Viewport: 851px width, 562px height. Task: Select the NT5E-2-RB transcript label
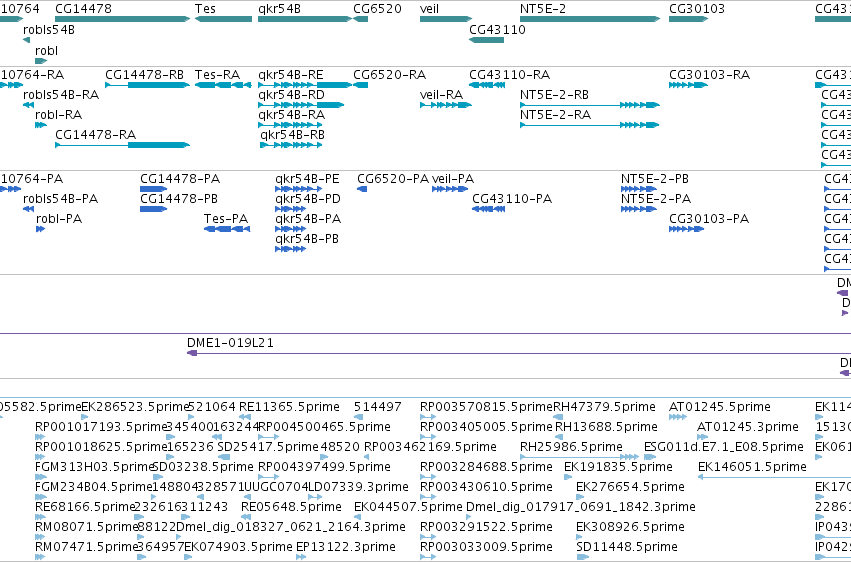[554, 94]
